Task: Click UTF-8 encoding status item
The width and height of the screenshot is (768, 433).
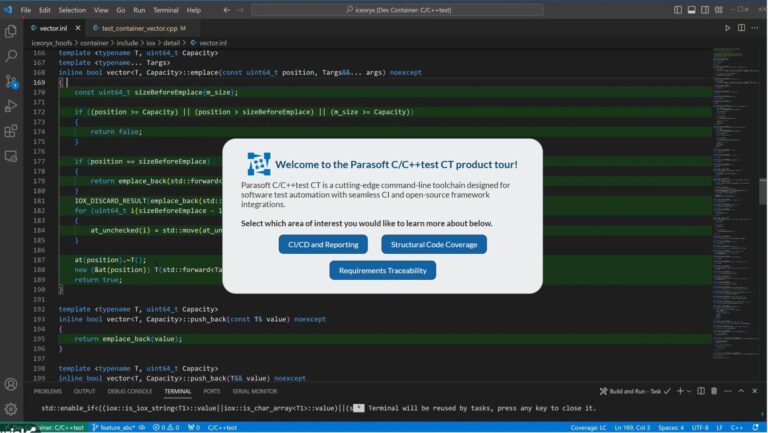Action: pos(700,428)
